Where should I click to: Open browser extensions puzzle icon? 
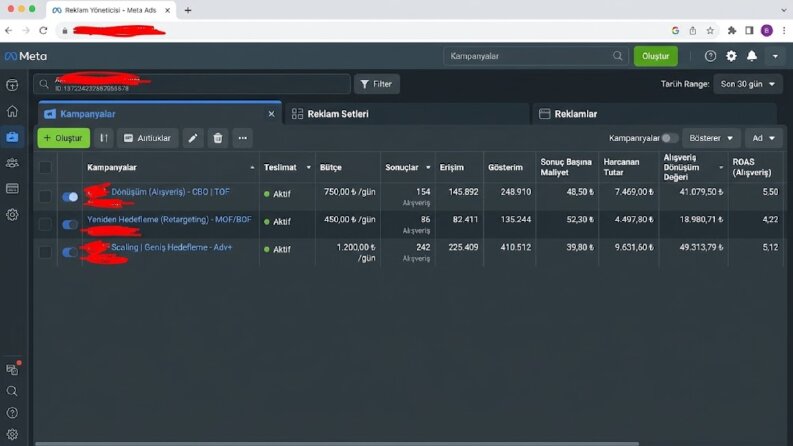coord(731,31)
